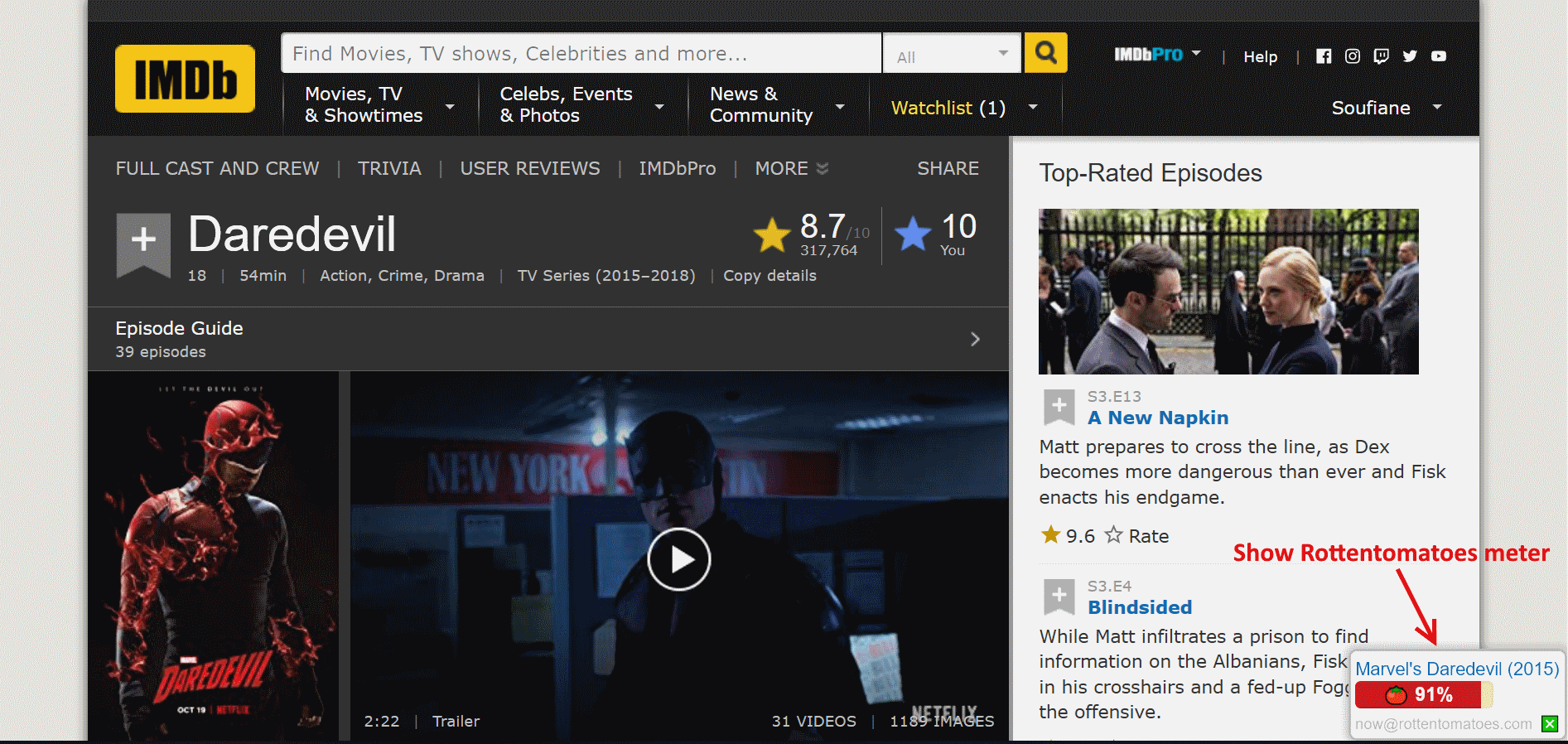
Task: Click the Rotten Tomatoes tomato icon
Action: click(1397, 694)
